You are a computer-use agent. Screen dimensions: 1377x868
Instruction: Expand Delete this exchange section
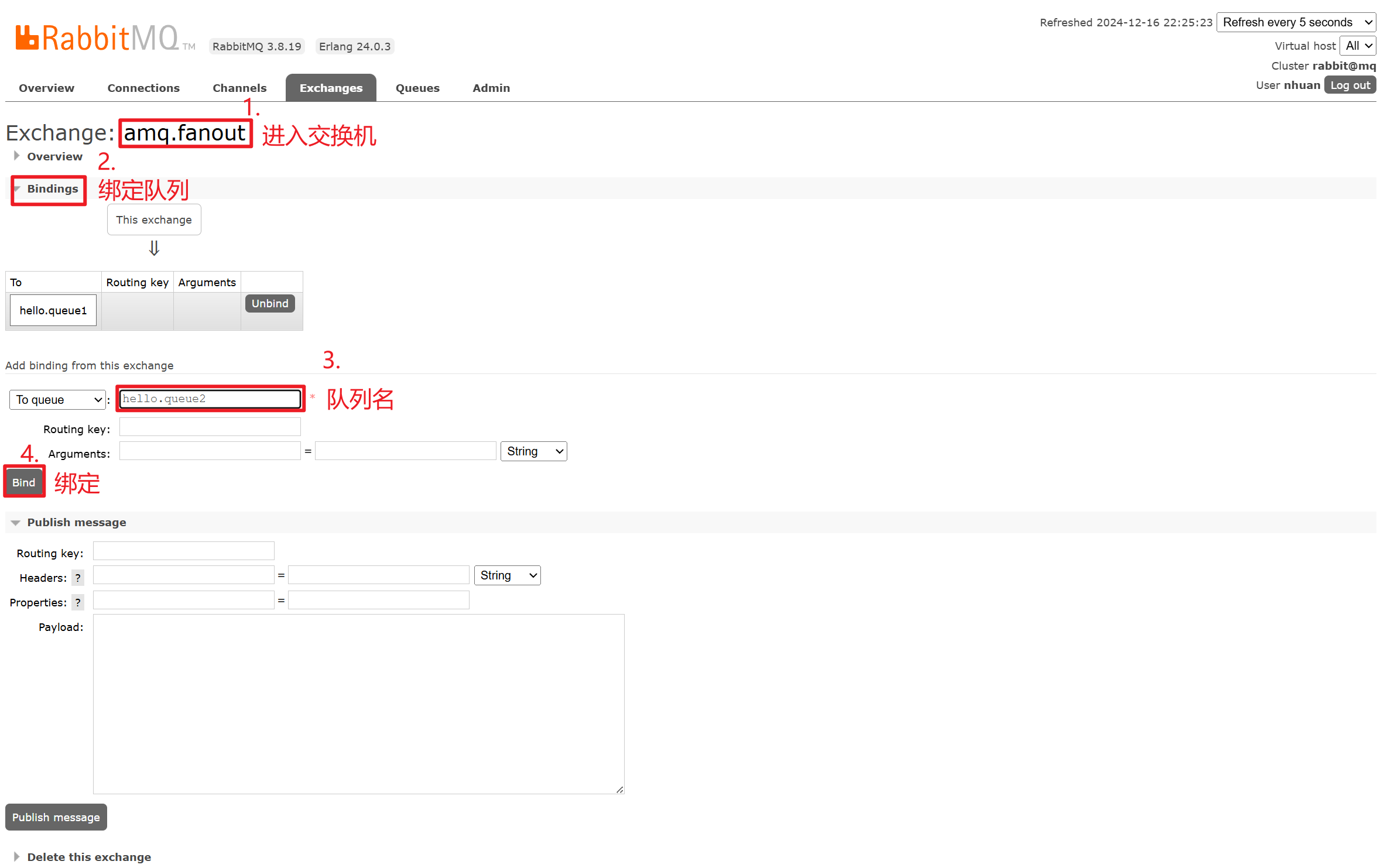pyautogui.click(x=82, y=856)
